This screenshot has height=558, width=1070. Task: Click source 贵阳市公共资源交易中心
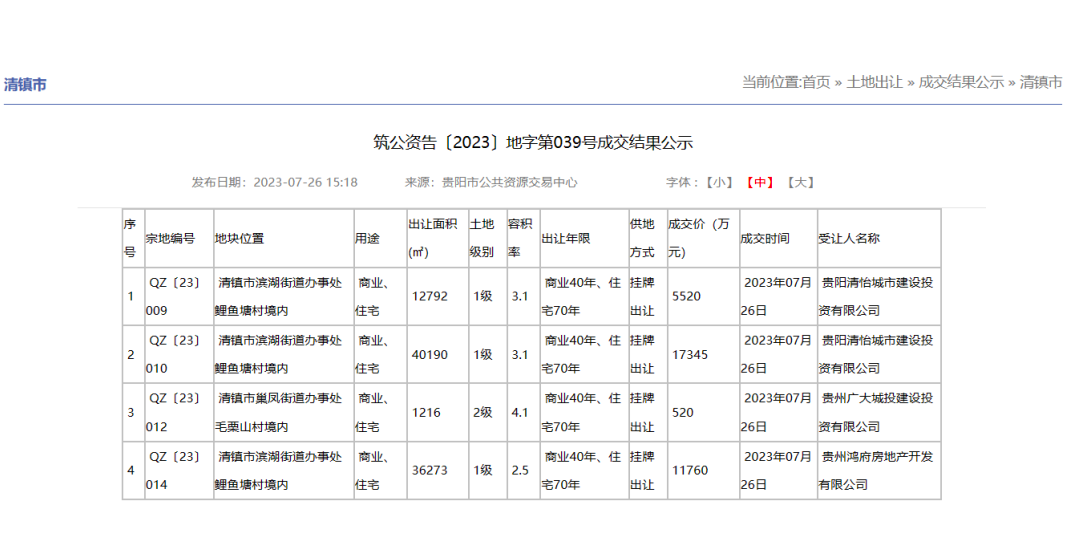[x=510, y=182]
